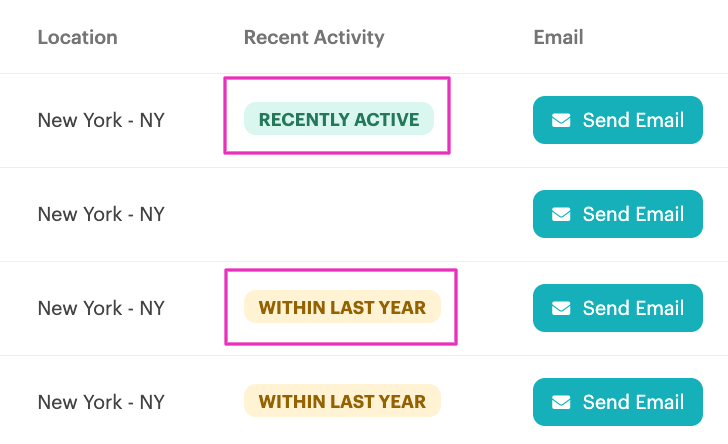The height and width of the screenshot is (444, 728).
Task: Select New York - NY in the second row
Action: click(x=101, y=214)
